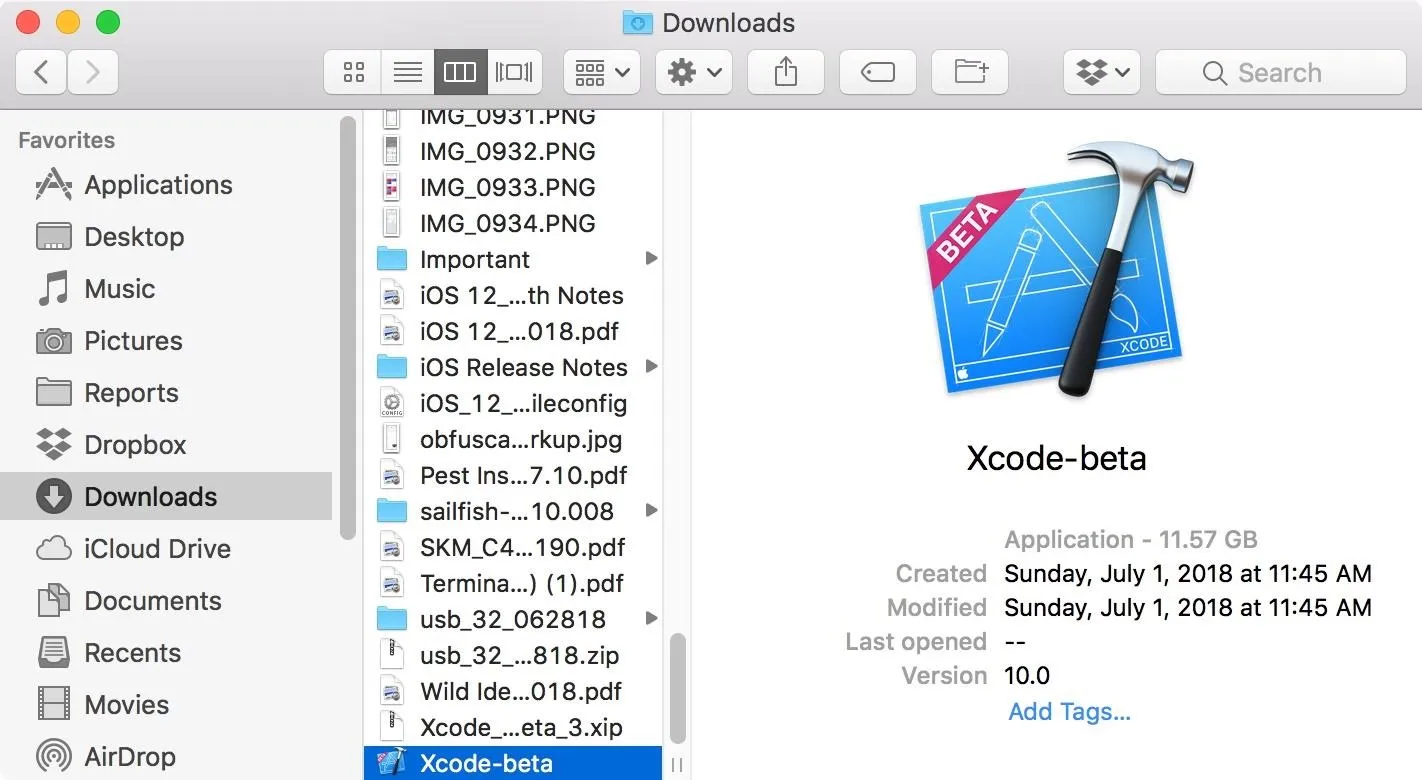Select the obfusca...rkup.jpg file
The image size is (1422, 780).
(513, 439)
